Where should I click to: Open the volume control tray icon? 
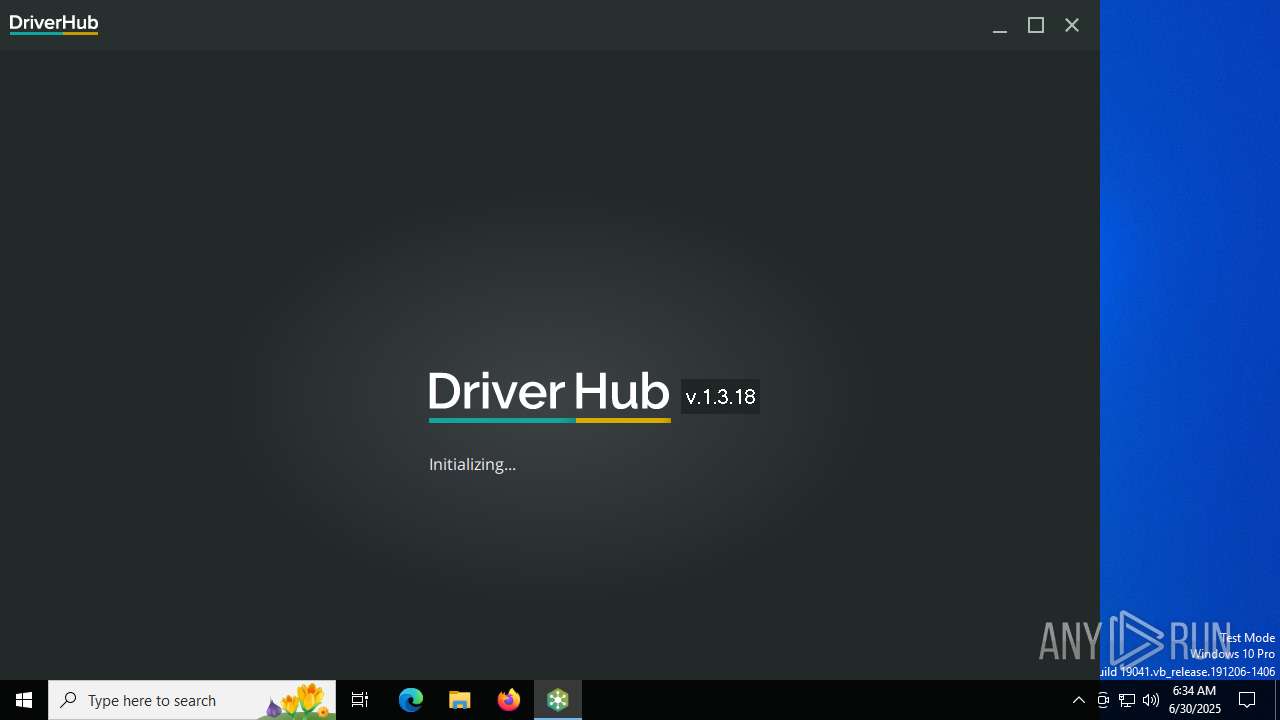pyautogui.click(x=1151, y=700)
